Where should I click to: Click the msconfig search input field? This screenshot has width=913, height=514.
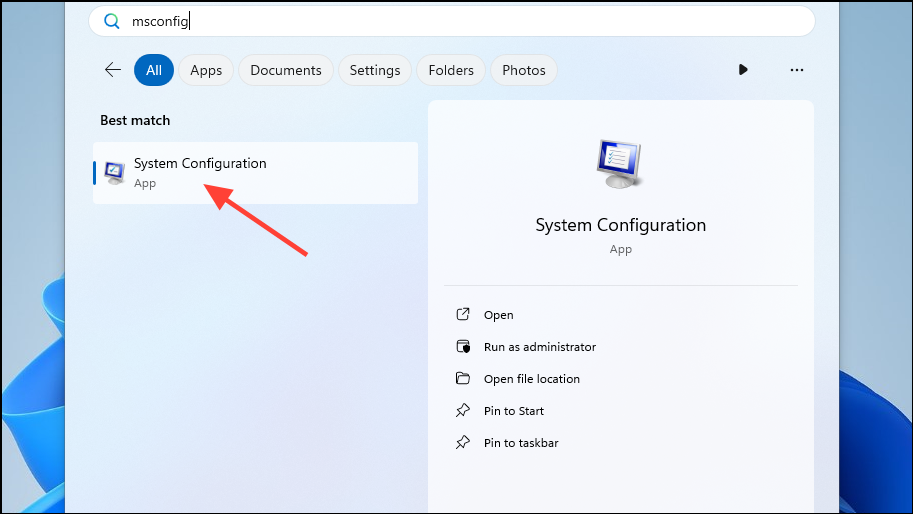click(x=451, y=21)
